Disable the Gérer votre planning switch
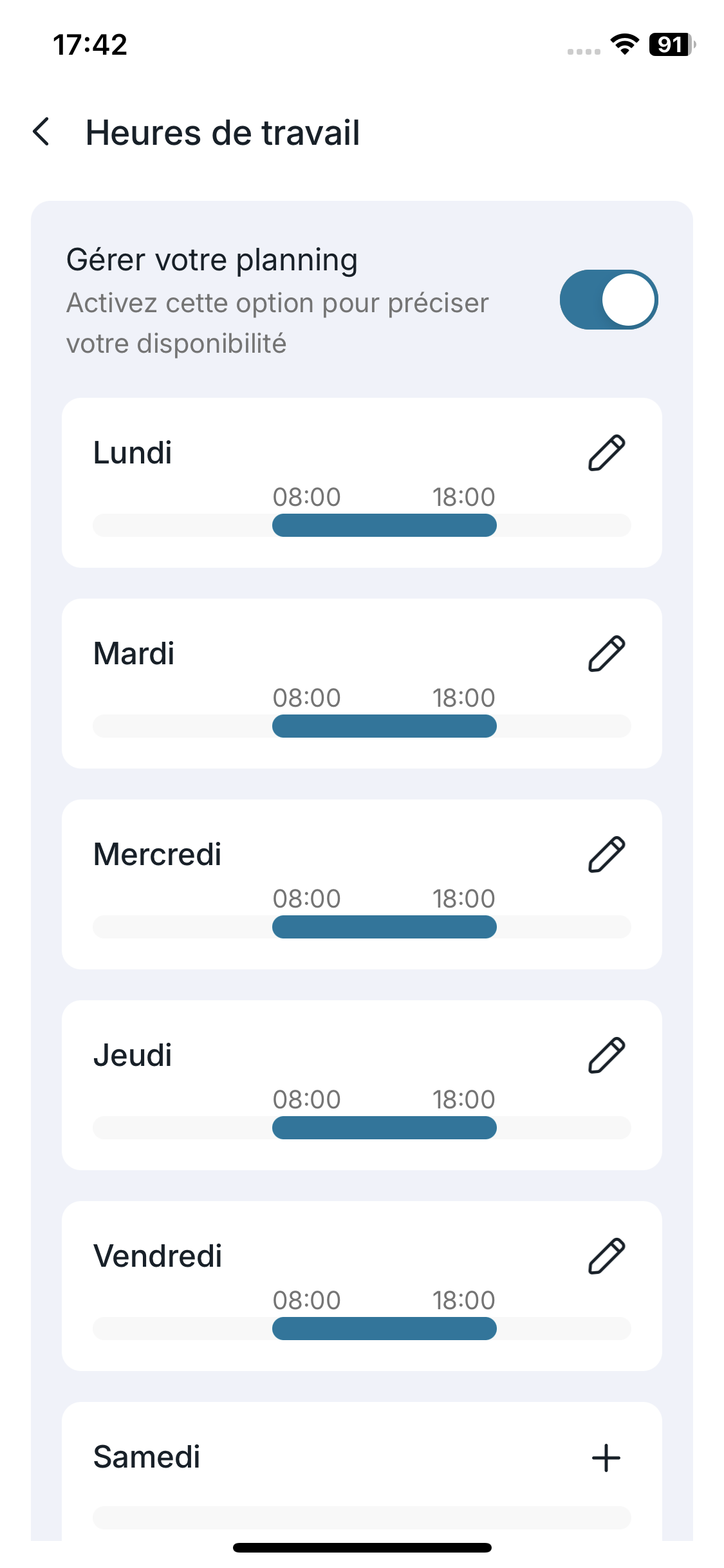This screenshot has height=1568, width=724. (608, 300)
